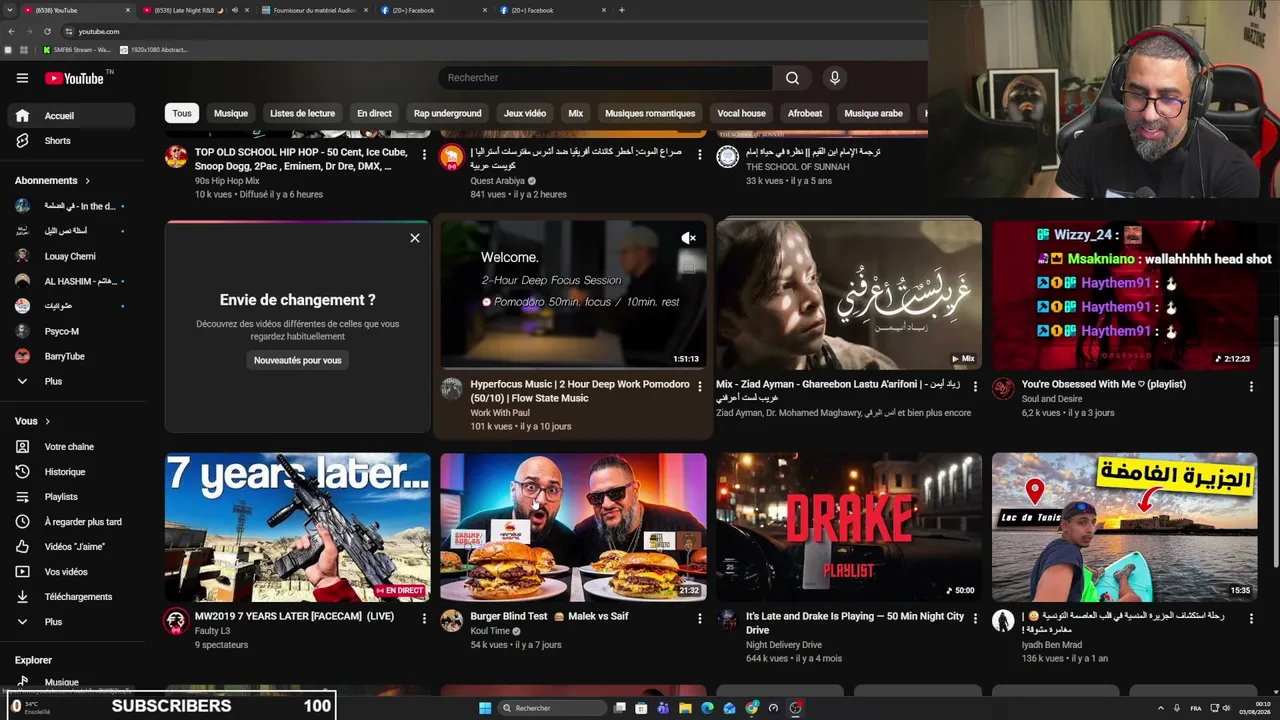Viewport: 1280px width, 720px height.
Task: Open the browser tab search dropdown
Action: click(x=11, y=10)
